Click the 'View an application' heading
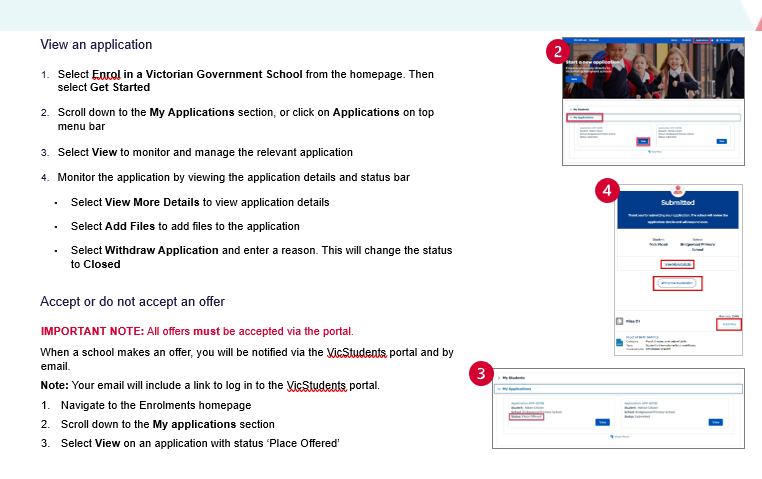Screen dimensions: 762x479 tap(96, 45)
